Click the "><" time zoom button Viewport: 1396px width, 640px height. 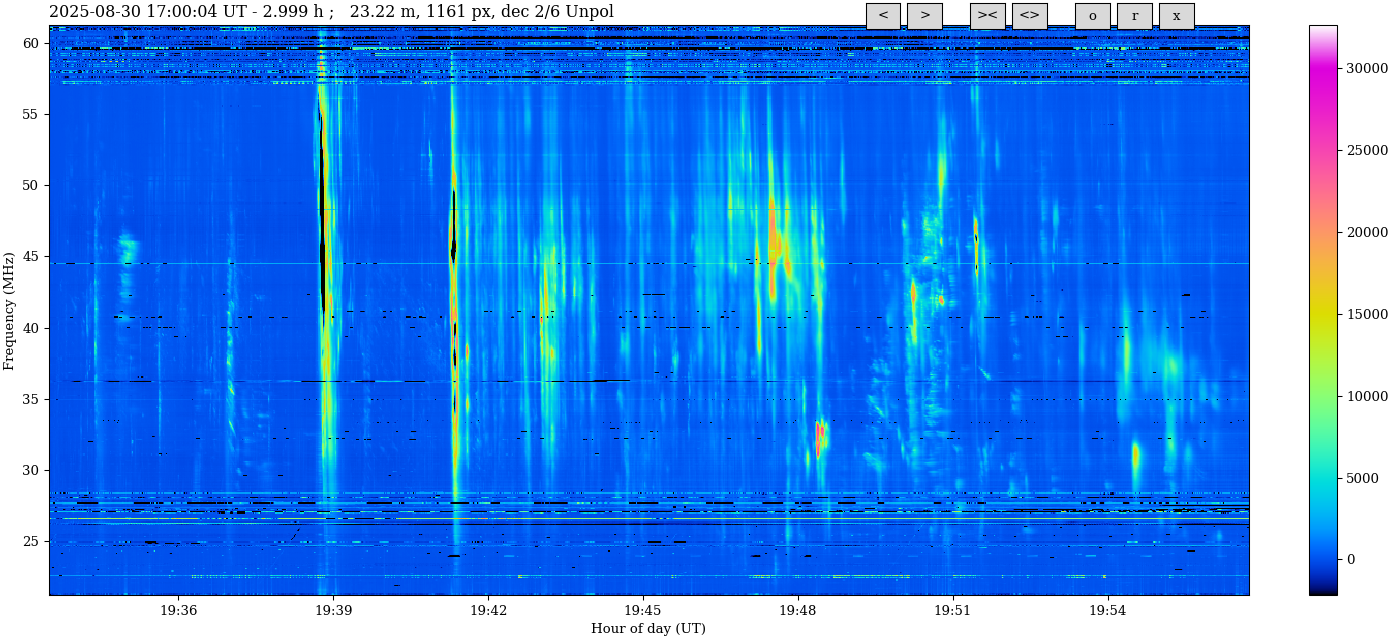pos(987,16)
